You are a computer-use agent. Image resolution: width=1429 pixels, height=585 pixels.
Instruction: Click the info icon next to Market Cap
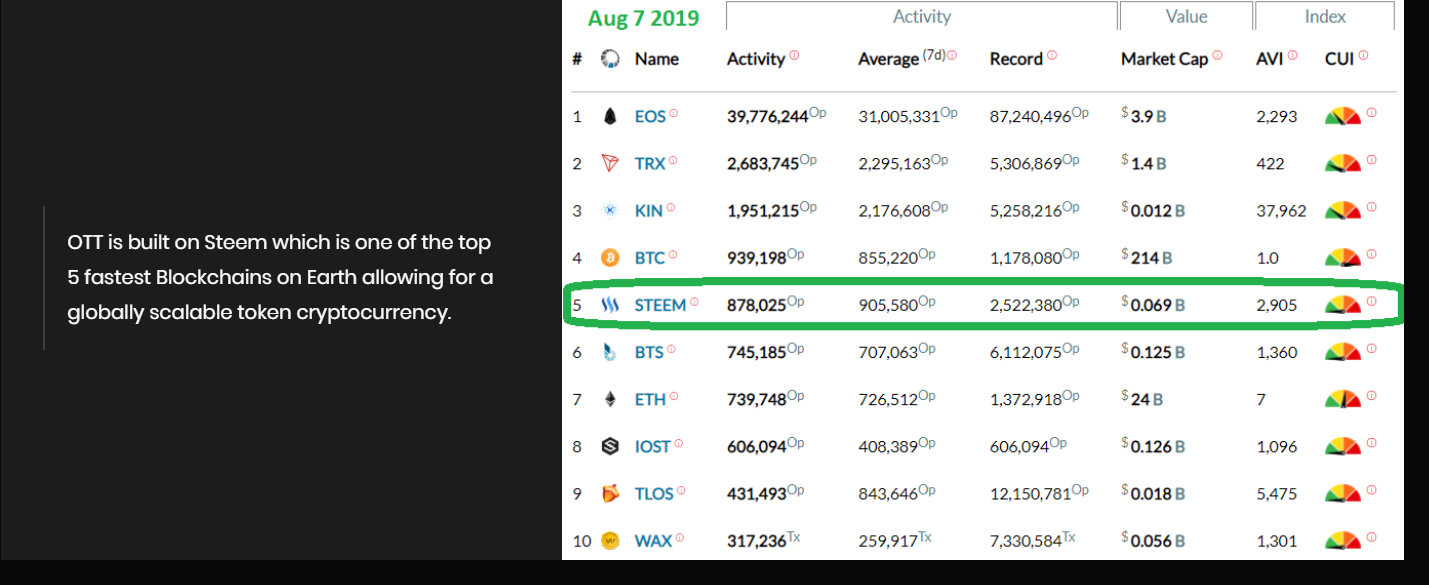pos(1217,55)
